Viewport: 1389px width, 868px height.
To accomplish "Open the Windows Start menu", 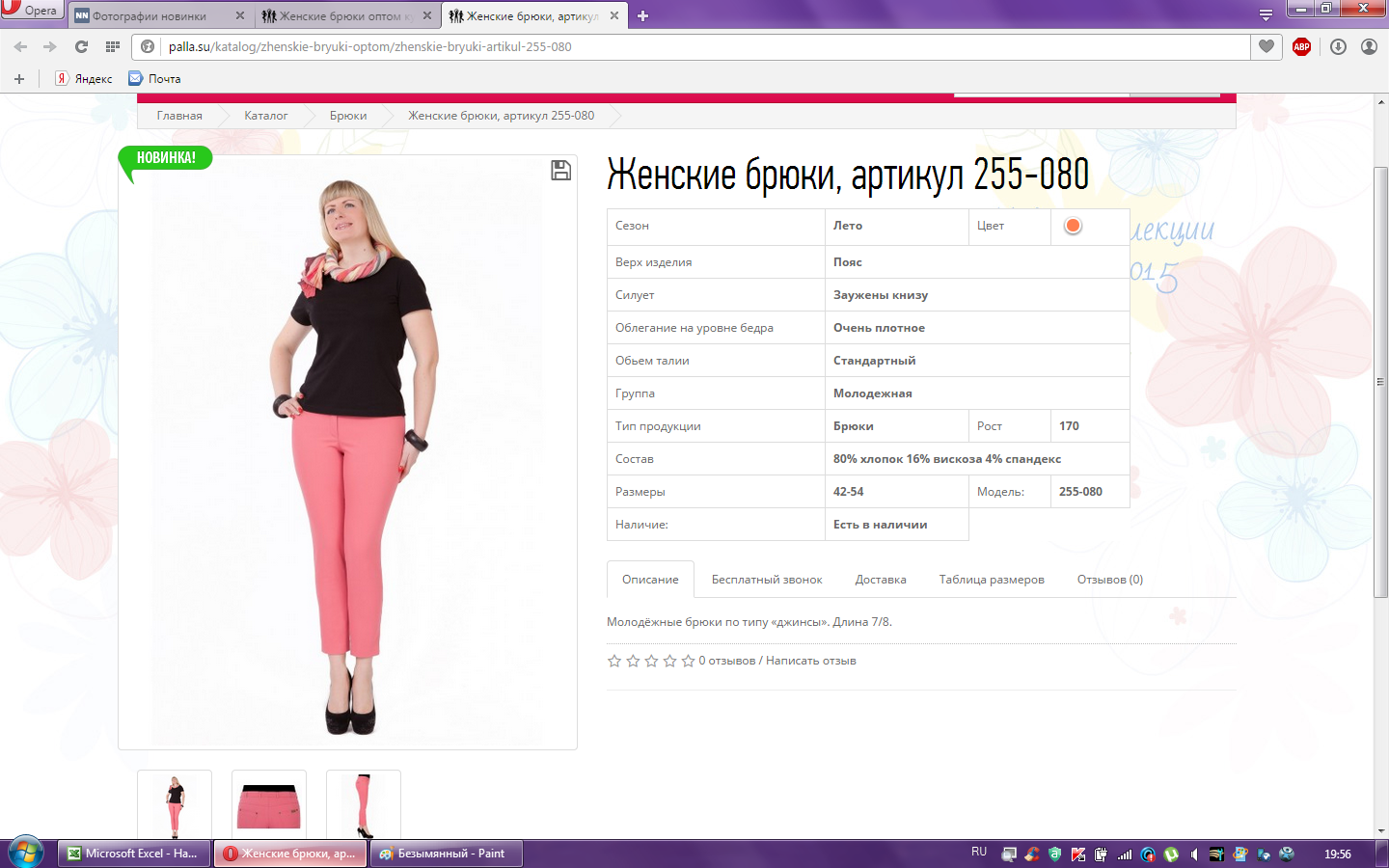I will (26, 853).
